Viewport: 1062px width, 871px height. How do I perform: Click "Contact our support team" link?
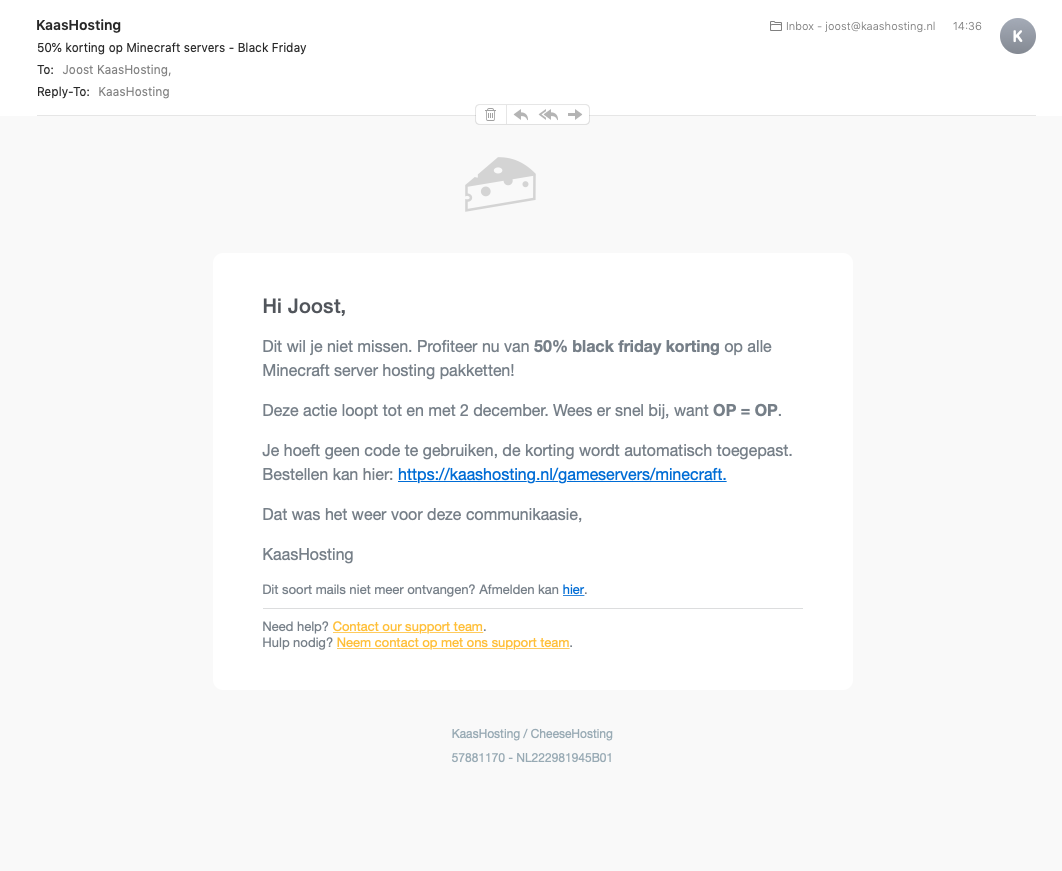[407, 627]
